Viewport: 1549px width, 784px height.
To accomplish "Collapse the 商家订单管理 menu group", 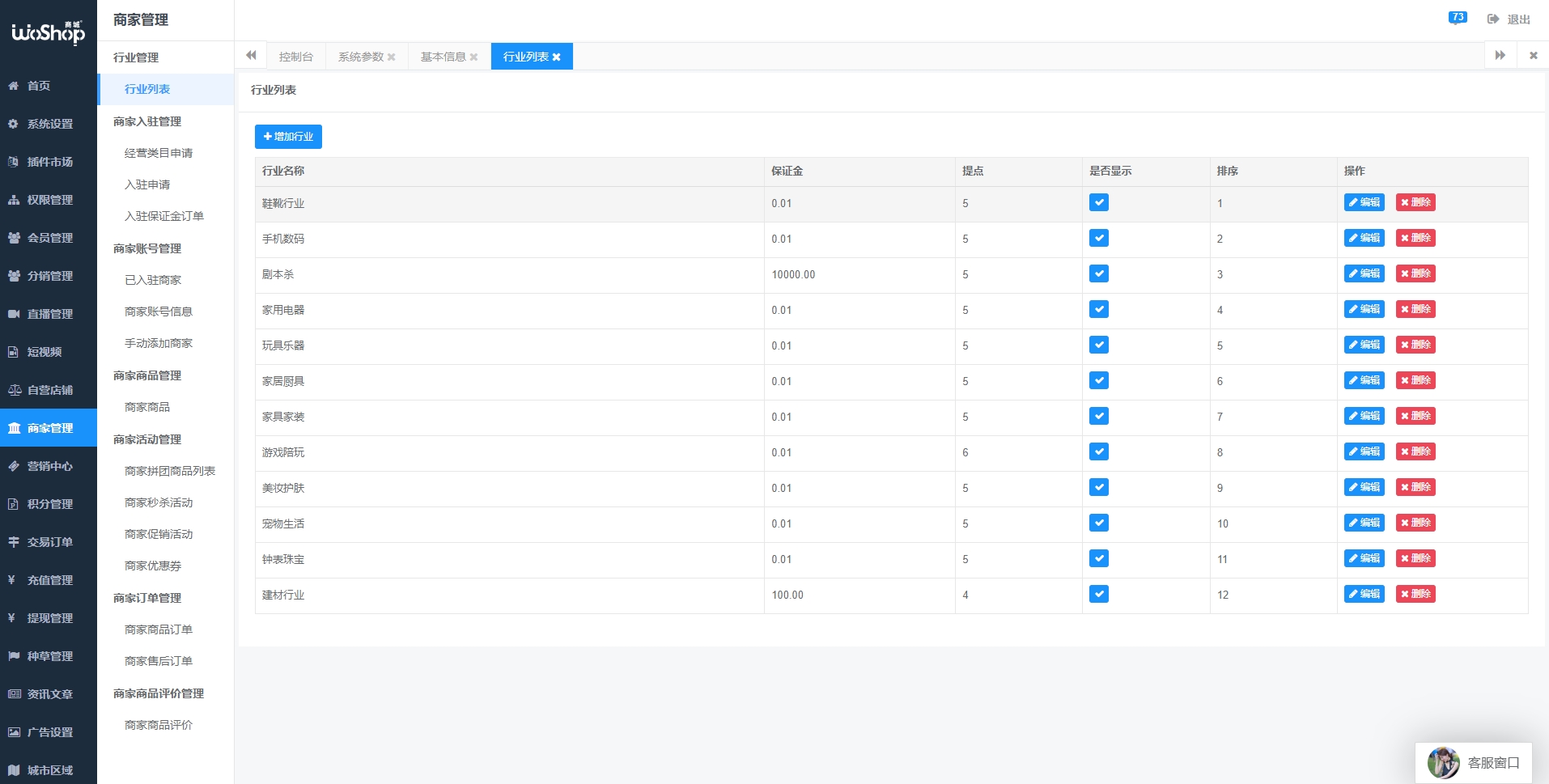I will [147, 598].
